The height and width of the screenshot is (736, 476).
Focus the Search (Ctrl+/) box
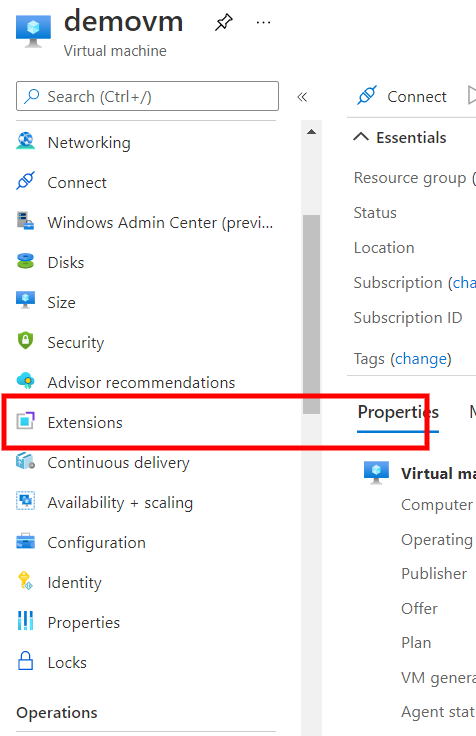click(147, 96)
